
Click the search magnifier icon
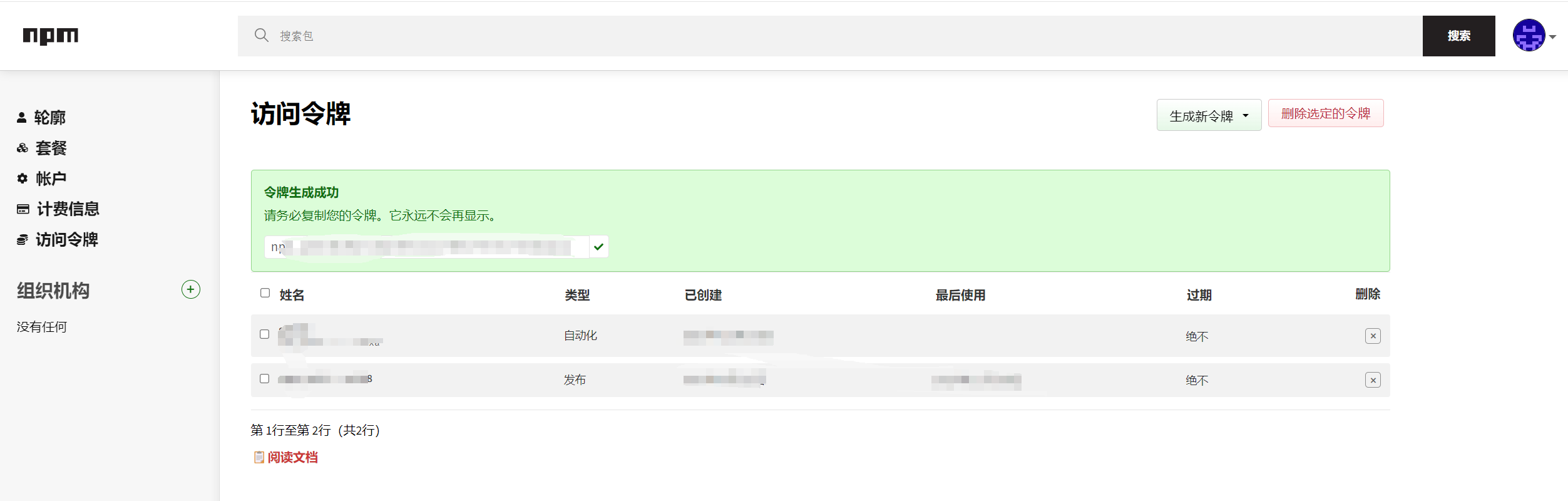261,35
